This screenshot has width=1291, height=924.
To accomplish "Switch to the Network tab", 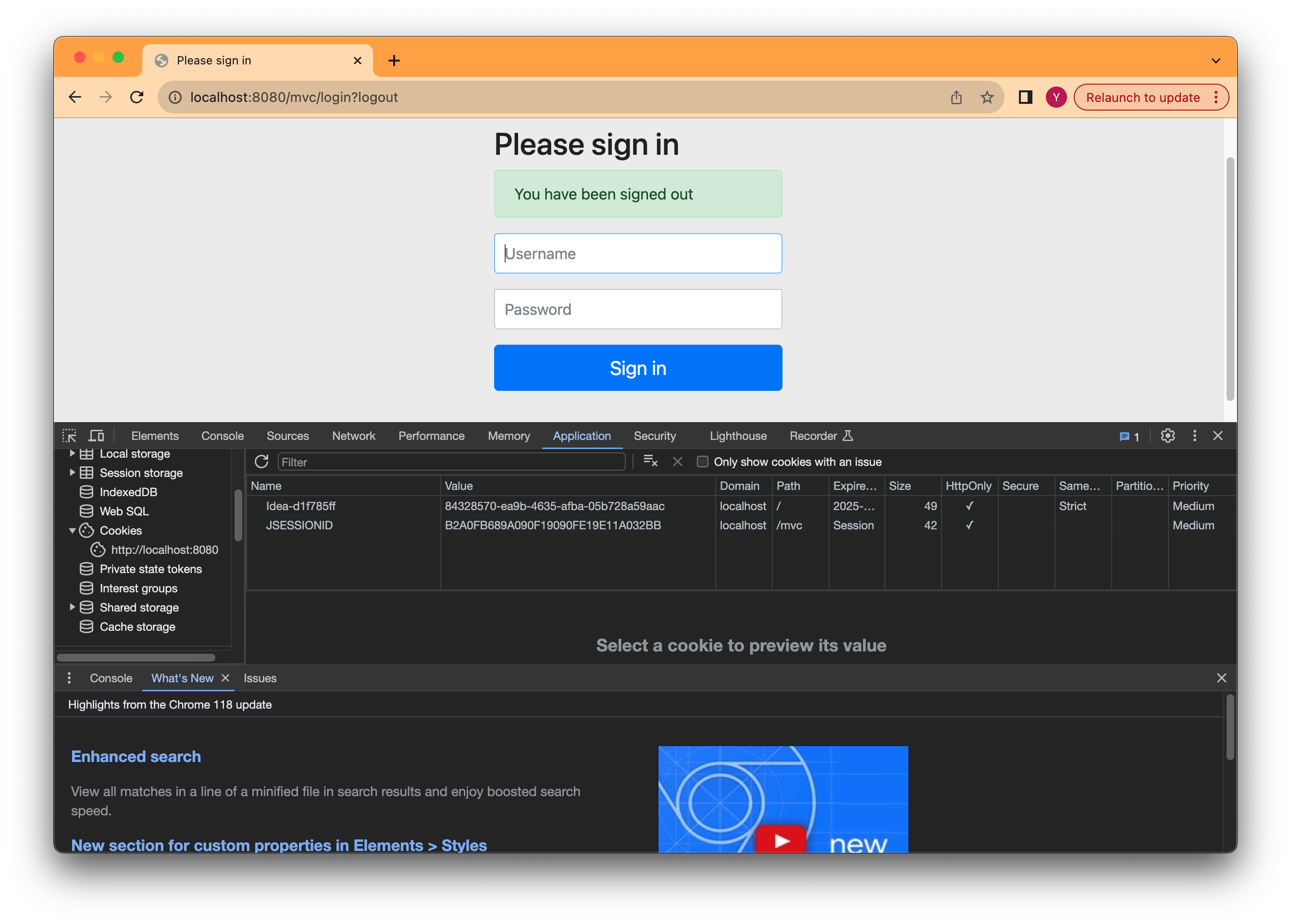I will [353, 436].
